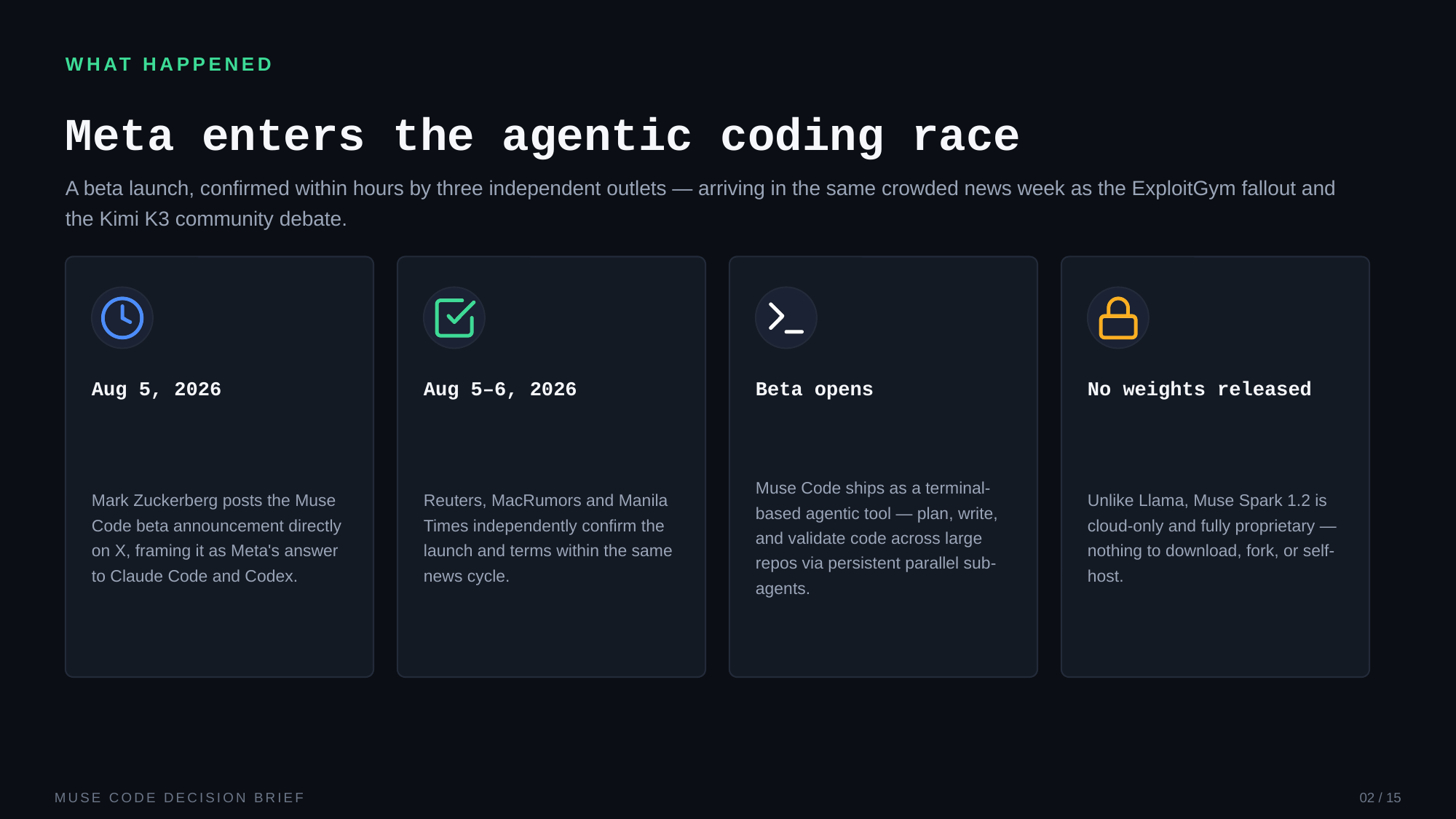Viewport: 1456px width, 819px height.
Task: Click the subtitle paragraph mentioning ExploitGym fallout
Action: pos(700,204)
